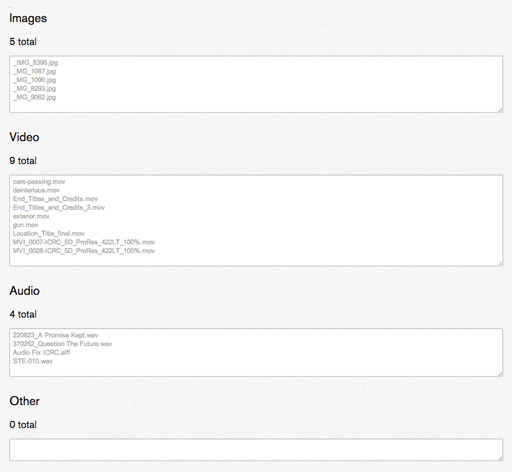Click the Video textarea resize handle
512x472 pixels.
[500, 263]
